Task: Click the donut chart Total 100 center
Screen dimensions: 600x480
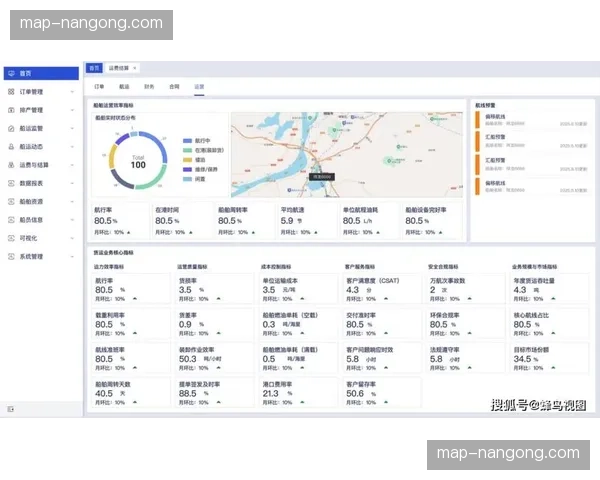Action: [x=138, y=162]
